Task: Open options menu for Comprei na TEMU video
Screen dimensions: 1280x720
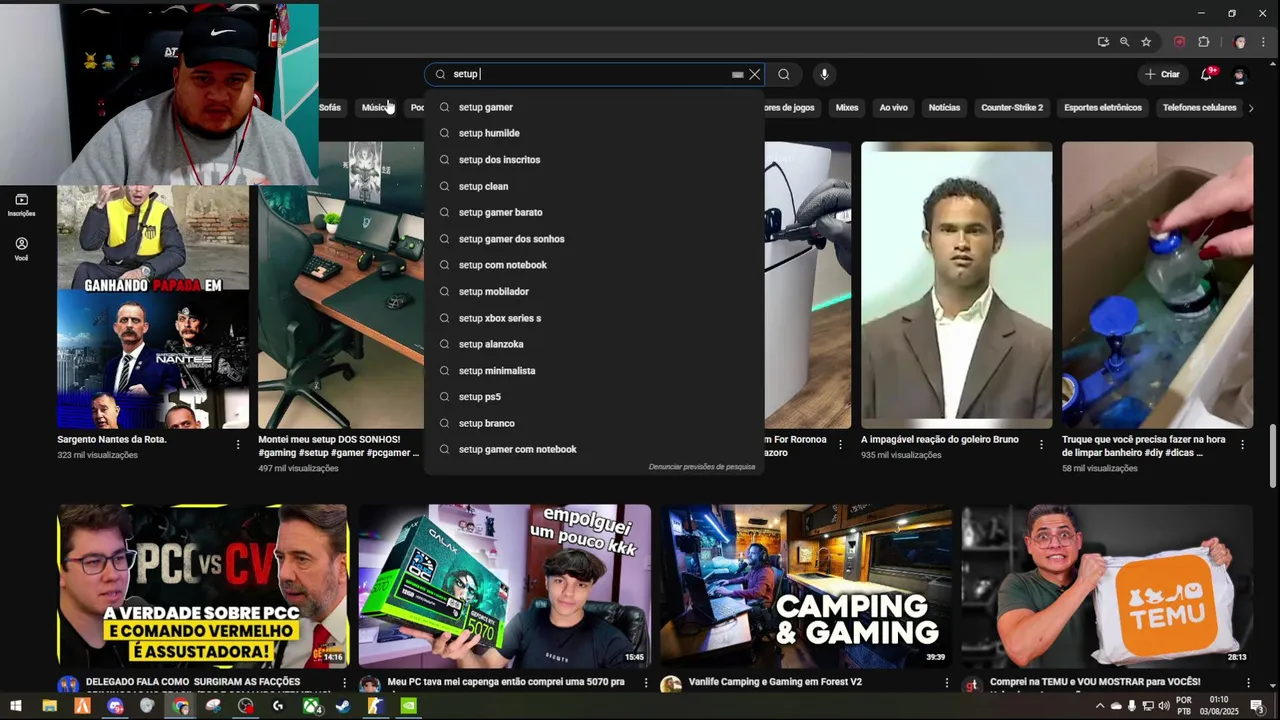Action: click(1248, 683)
